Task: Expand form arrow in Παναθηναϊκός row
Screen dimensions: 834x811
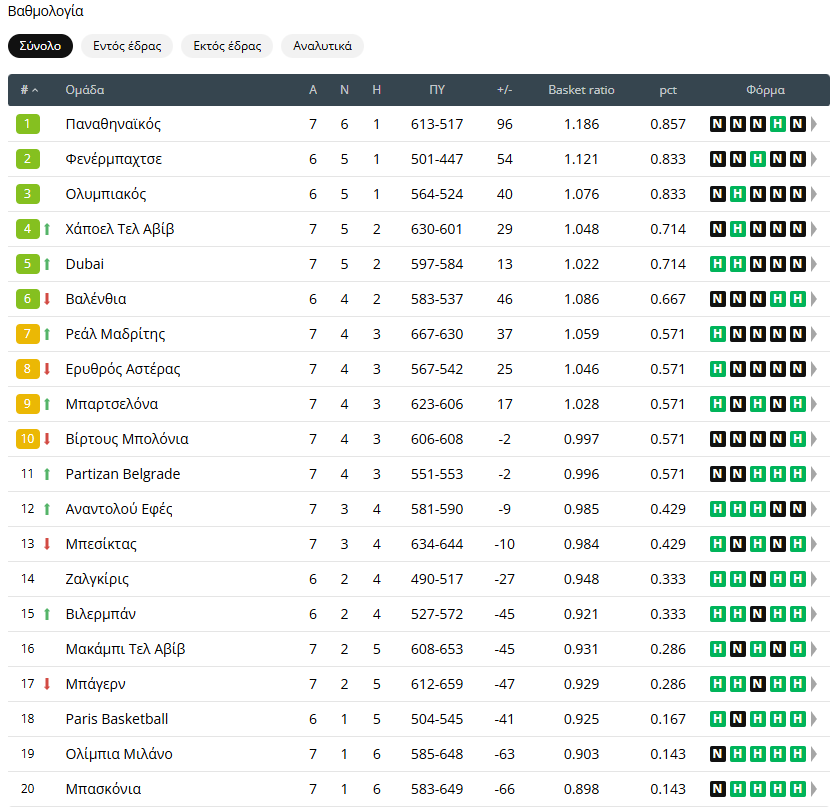Action: pyautogui.click(x=814, y=124)
